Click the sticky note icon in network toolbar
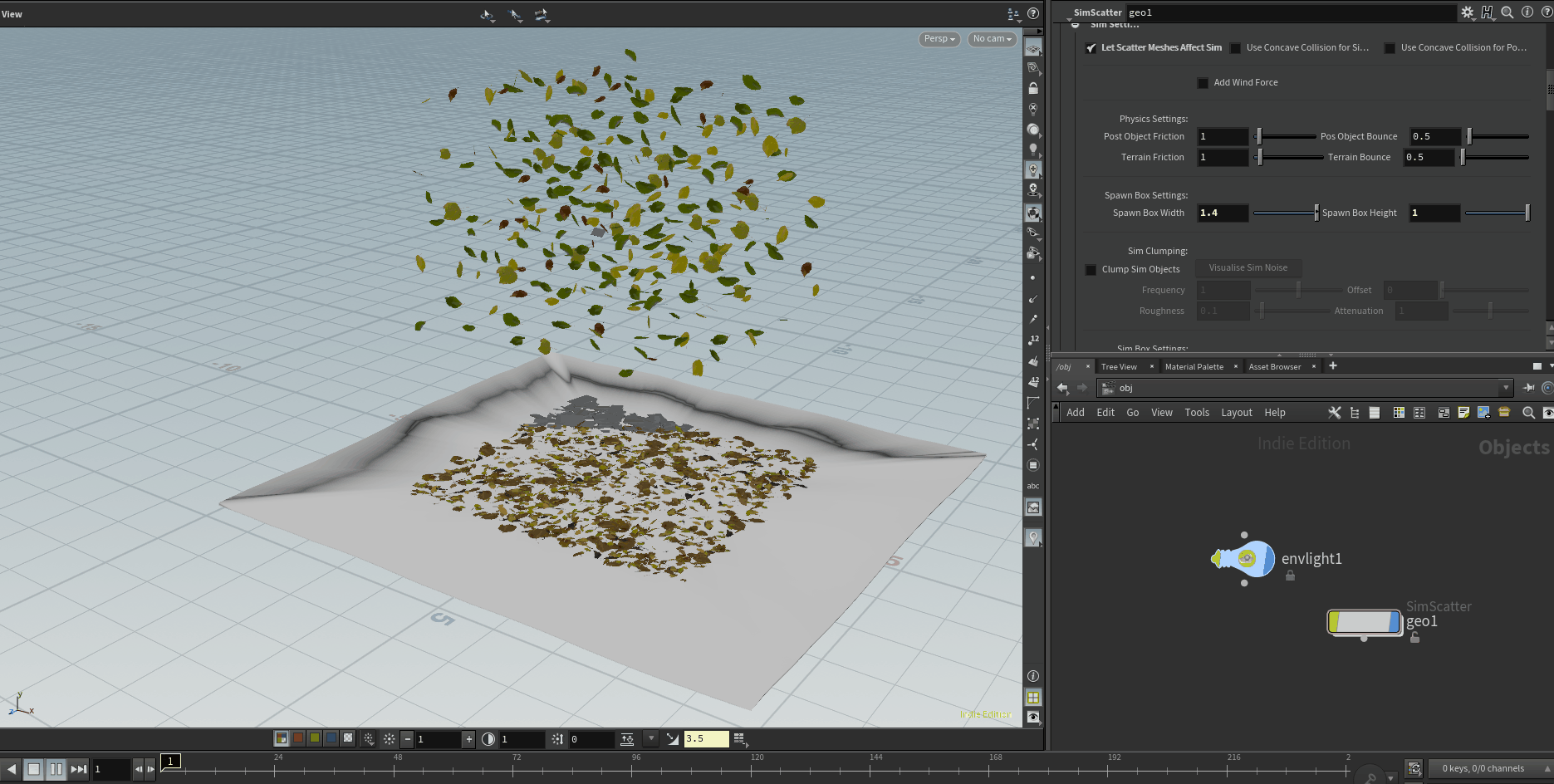The height and width of the screenshot is (784, 1554). click(1463, 413)
